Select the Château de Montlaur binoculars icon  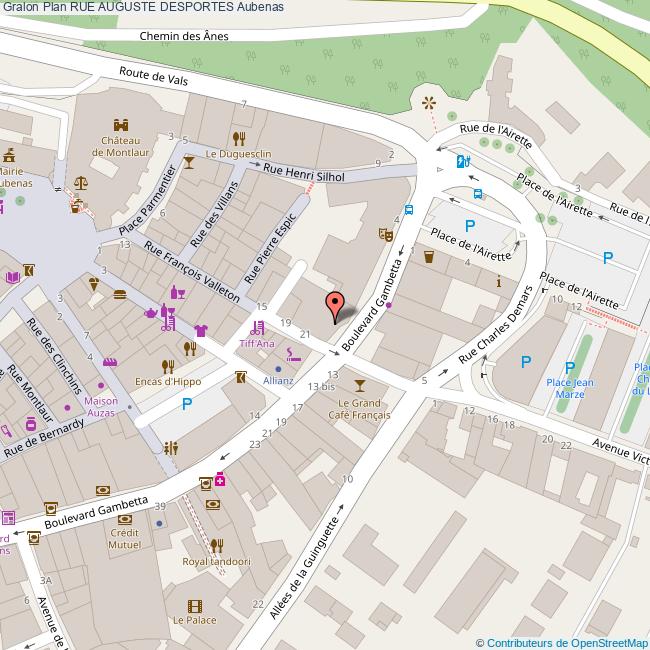coord(121,126)
